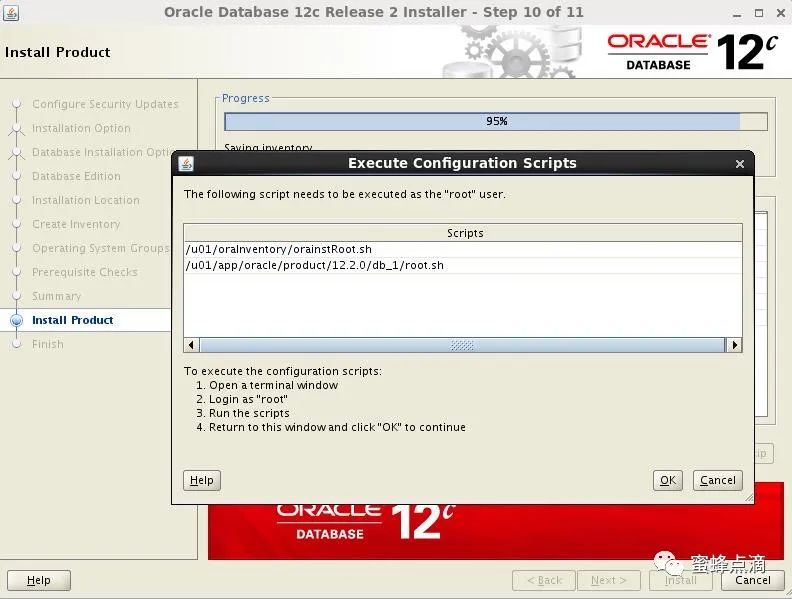Click the disabled Back button
The image size is (792, 599).
point(544,580)
